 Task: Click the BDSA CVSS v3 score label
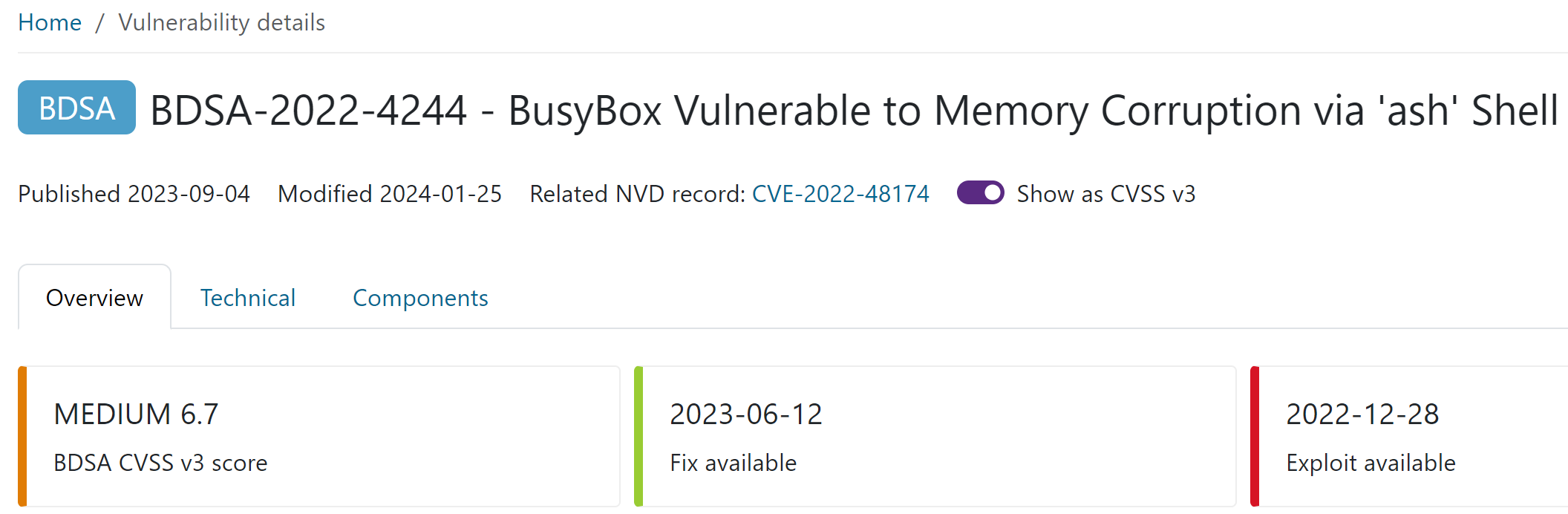pos(160,463)
